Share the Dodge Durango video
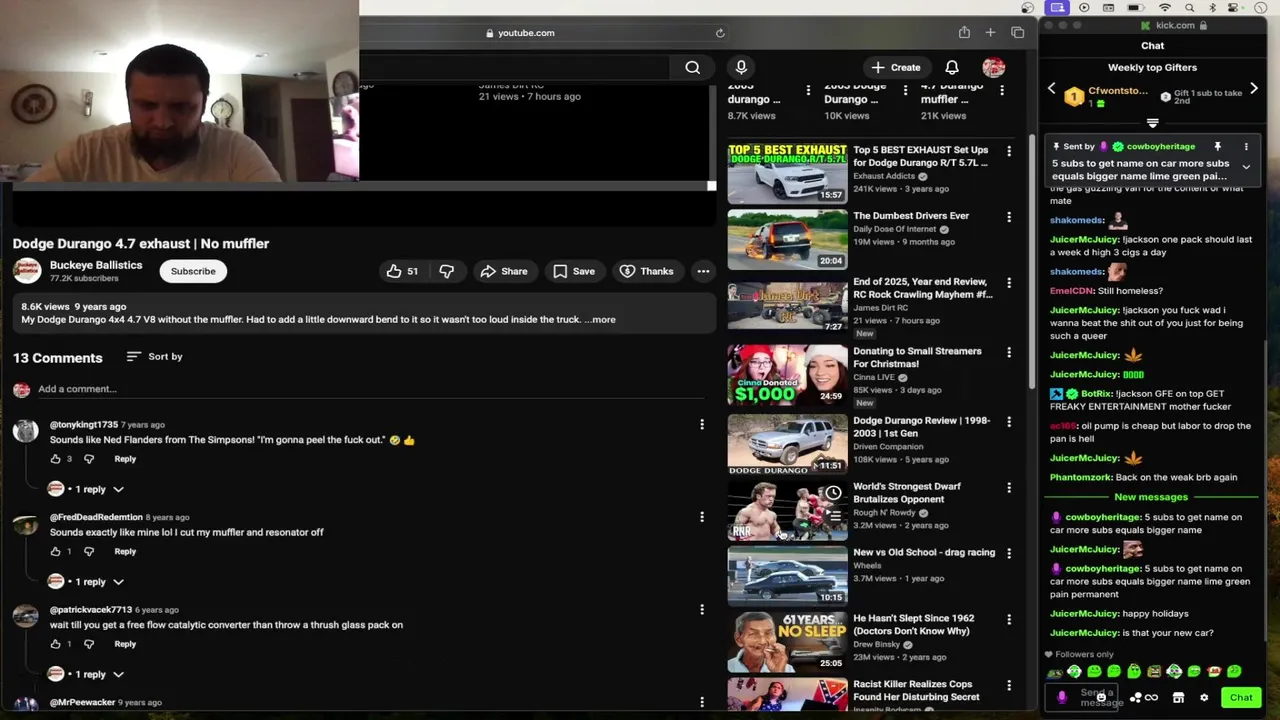The image size is (1280, 720). click(503, 271)
